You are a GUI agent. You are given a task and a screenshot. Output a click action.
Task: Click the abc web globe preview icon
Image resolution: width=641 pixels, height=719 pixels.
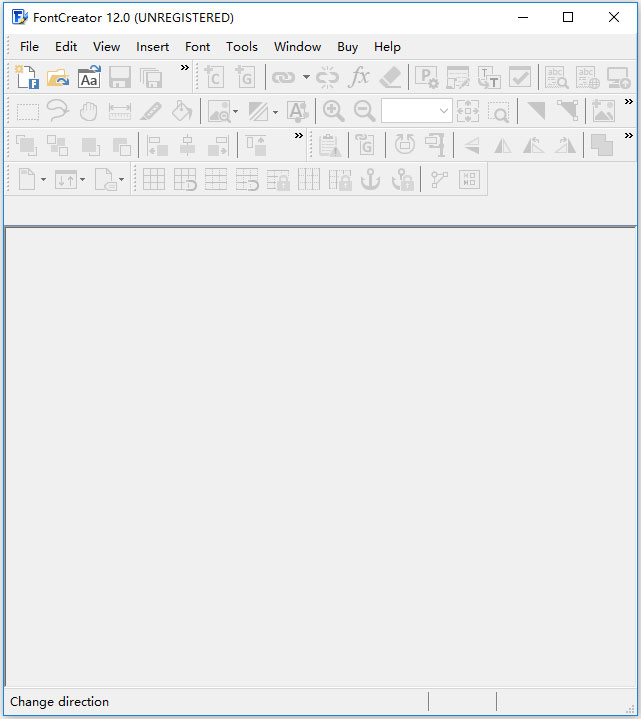[x=588, y=77]
